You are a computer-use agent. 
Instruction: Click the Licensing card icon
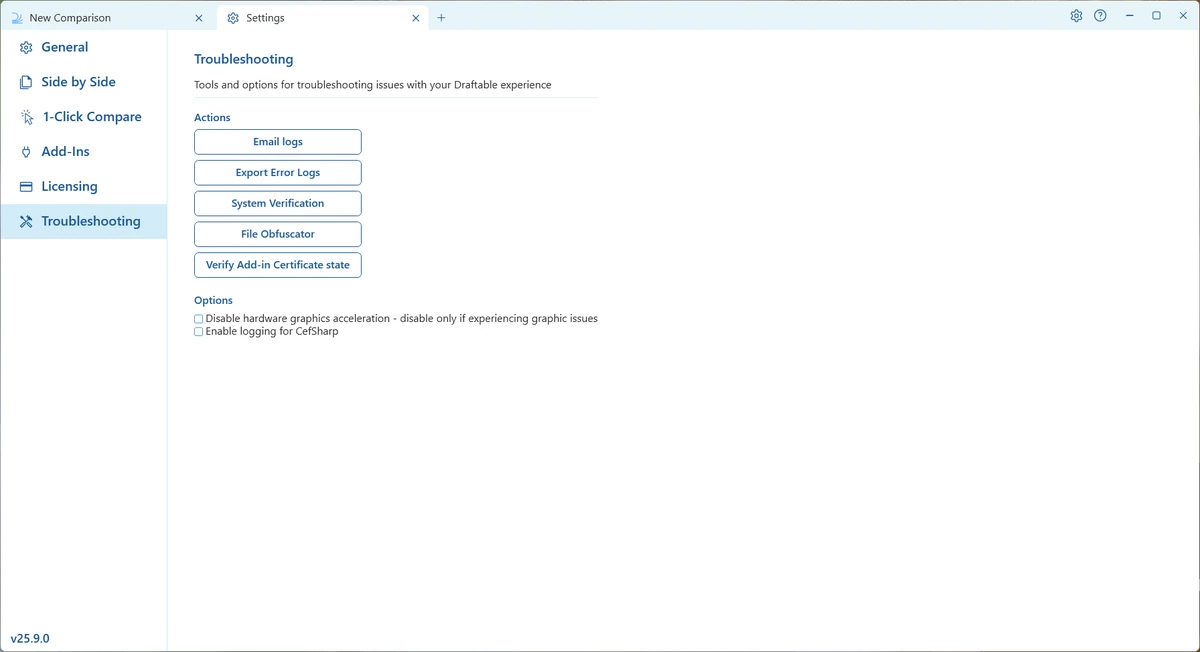tap(27, 187)
